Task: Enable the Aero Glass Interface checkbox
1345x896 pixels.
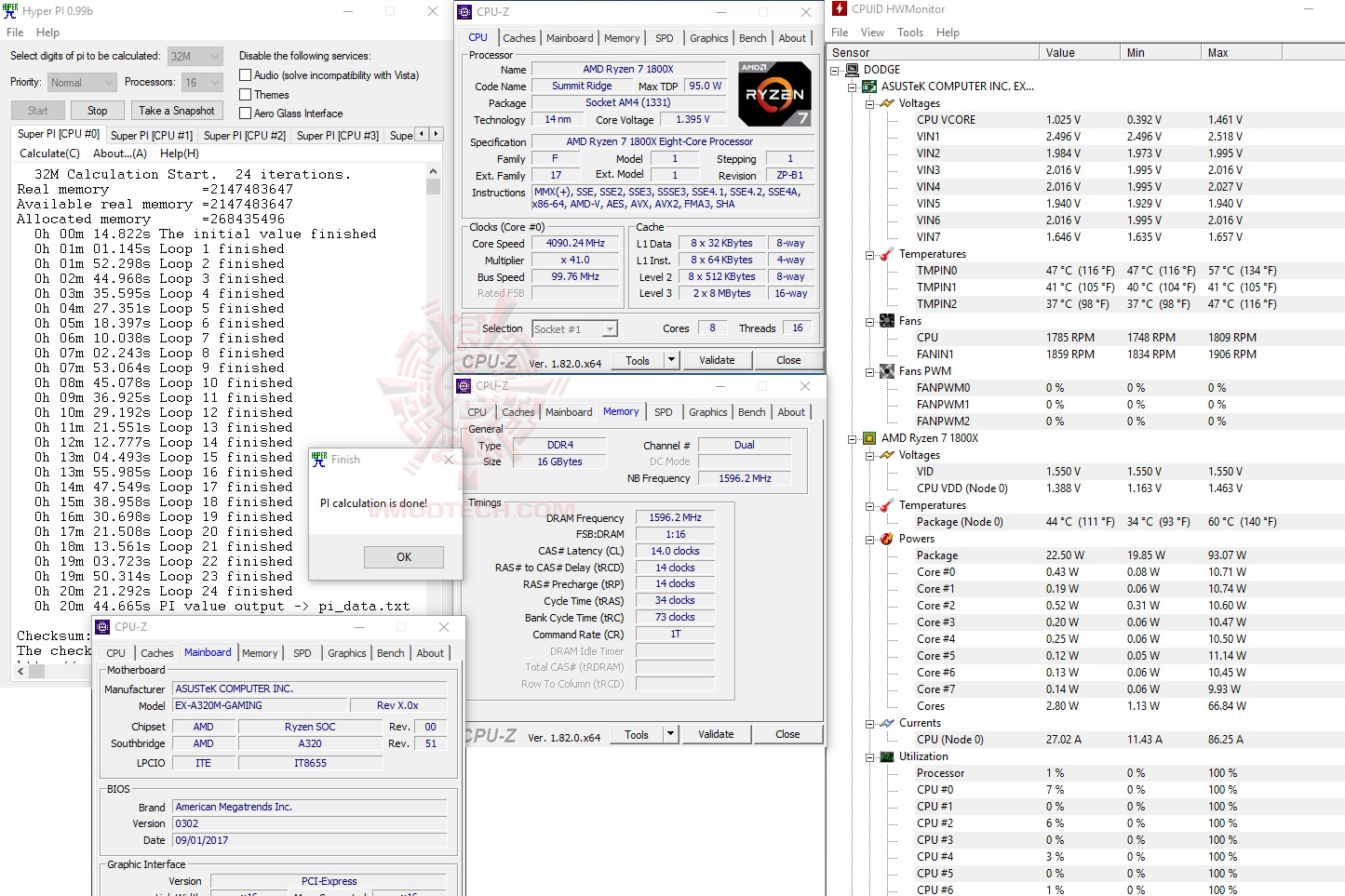Action: 246,113
